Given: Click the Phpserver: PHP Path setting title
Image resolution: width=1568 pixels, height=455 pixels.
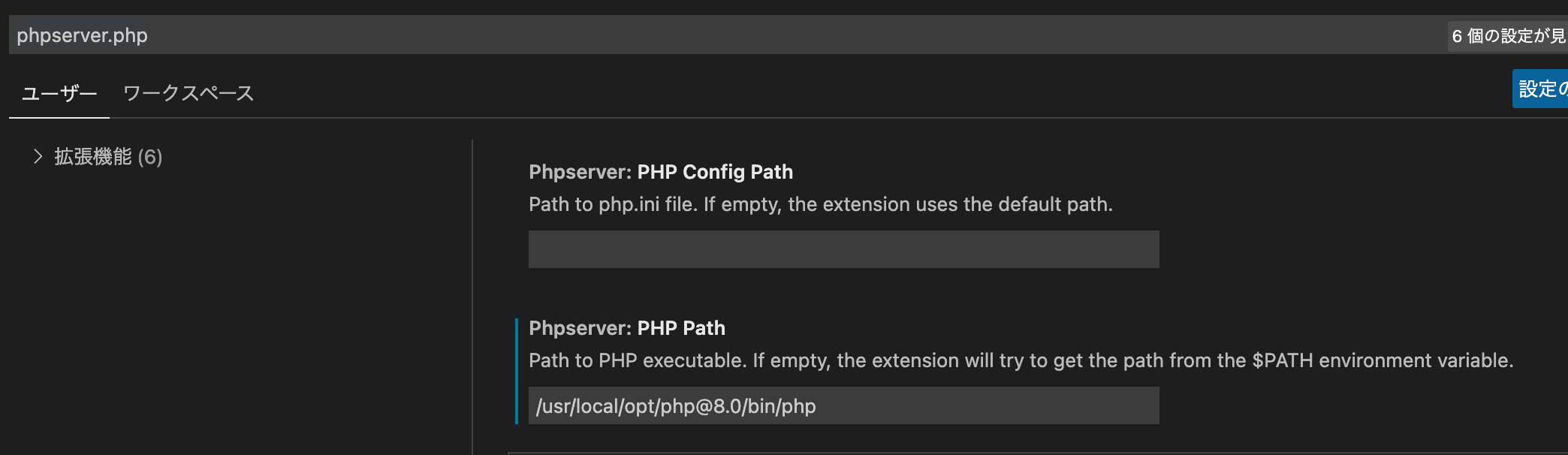Looking at the screenshot, I should click(627, 327).
